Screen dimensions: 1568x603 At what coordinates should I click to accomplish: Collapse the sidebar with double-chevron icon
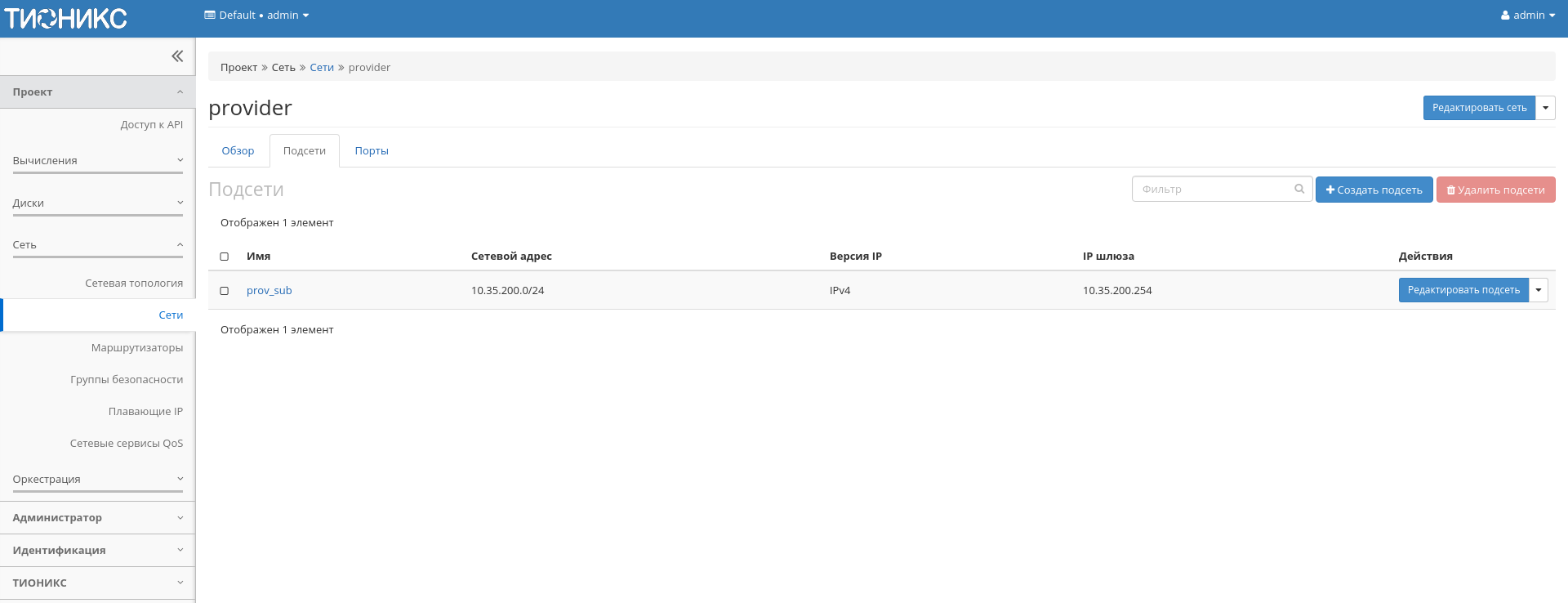177,56
